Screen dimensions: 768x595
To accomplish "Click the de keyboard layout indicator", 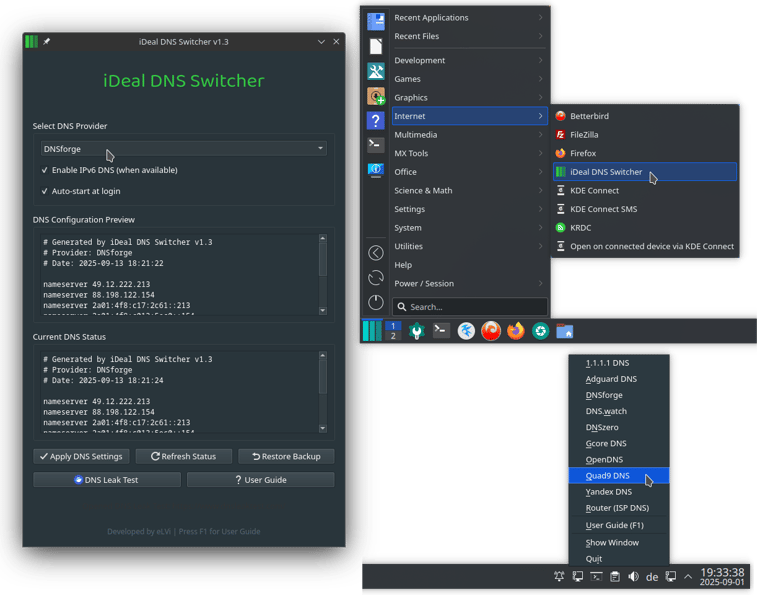I will [652, 577].
